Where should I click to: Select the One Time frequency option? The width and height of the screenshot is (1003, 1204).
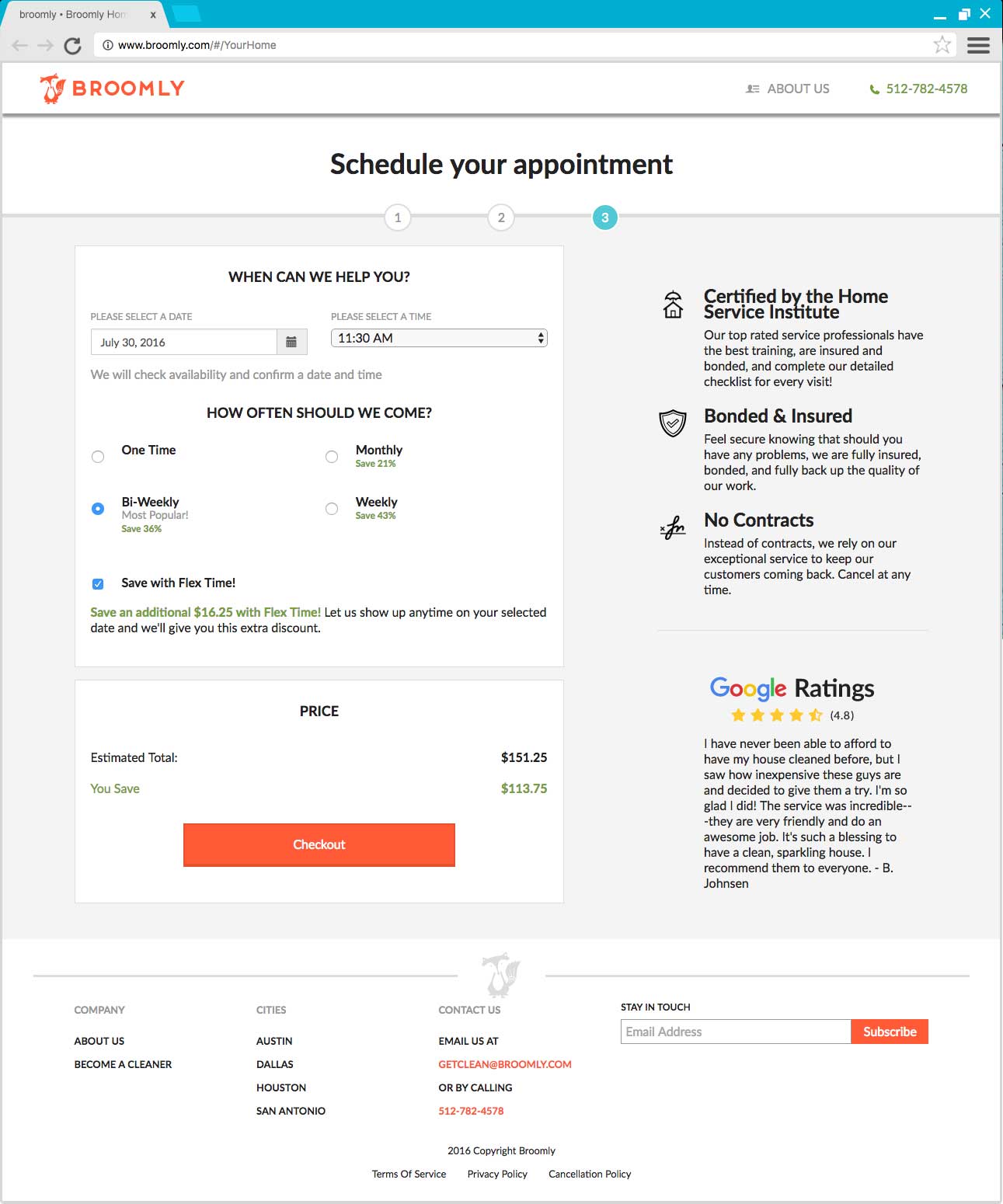(x=98, y=457)
